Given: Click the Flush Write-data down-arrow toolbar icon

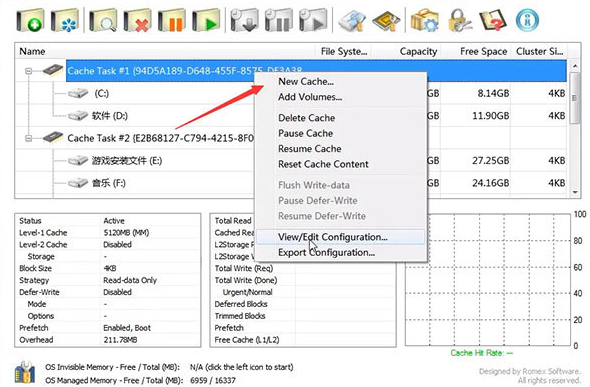Looking at the screenshot, I should [244, 20].
